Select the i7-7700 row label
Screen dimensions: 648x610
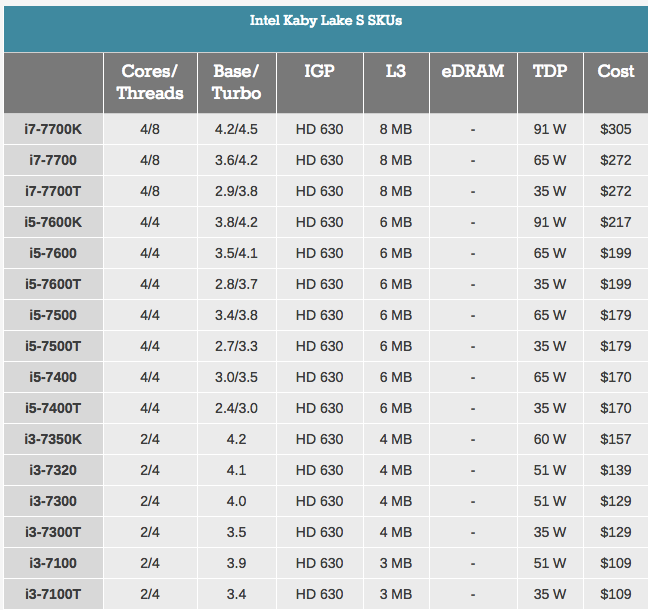coord(53,160)
